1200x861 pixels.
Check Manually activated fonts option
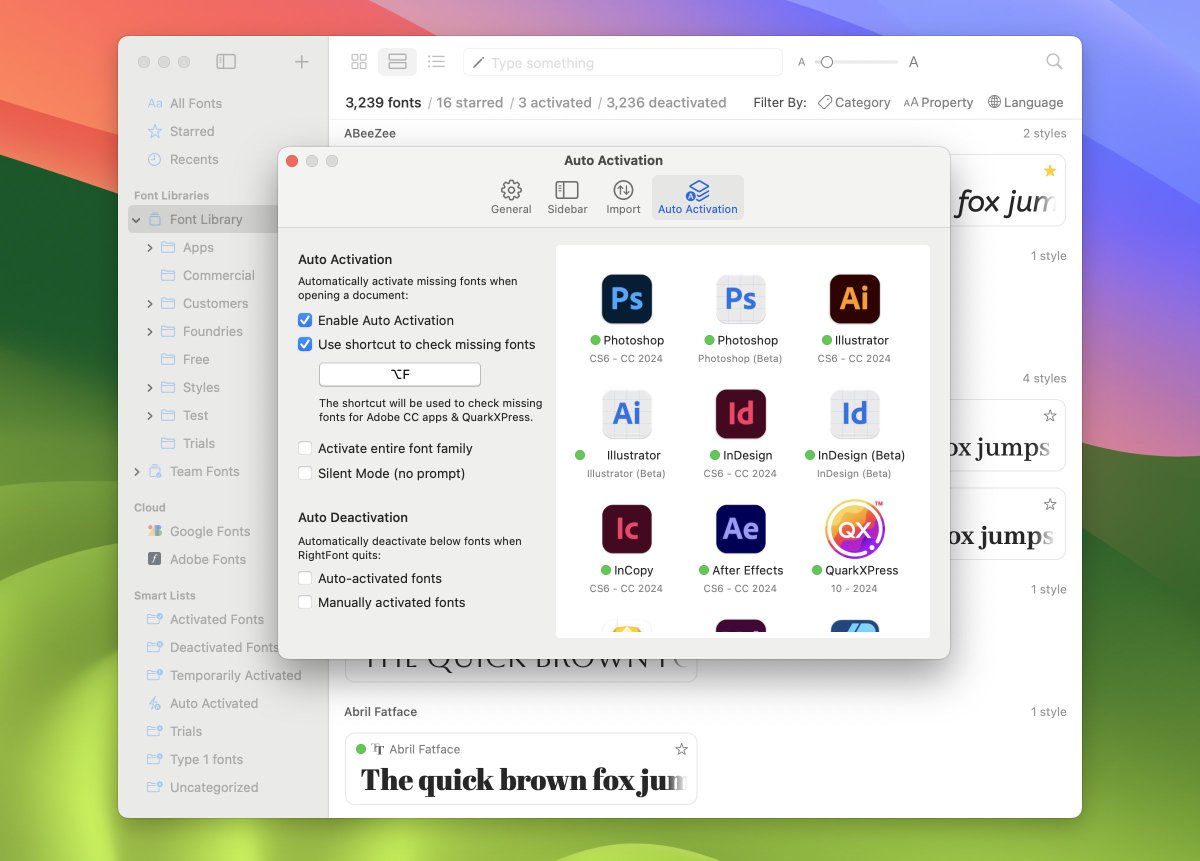point(305,602)
